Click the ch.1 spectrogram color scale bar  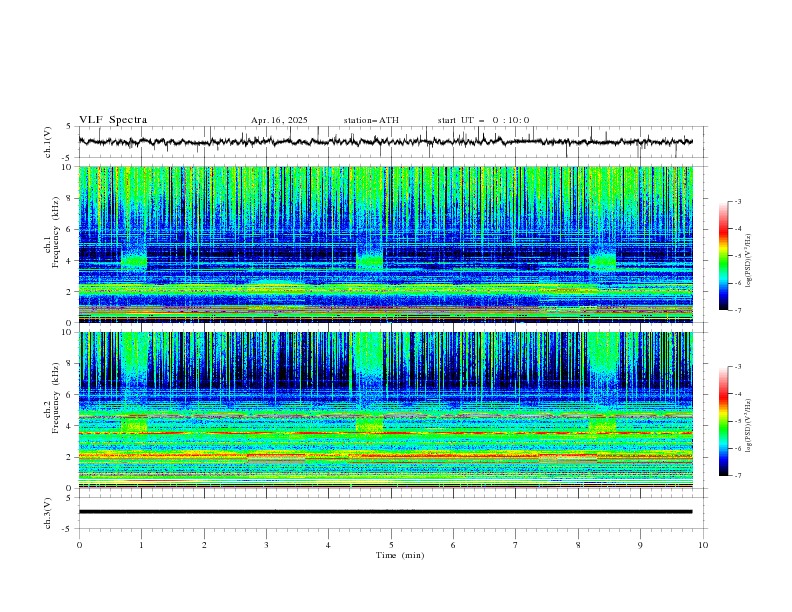pos(723,256)
